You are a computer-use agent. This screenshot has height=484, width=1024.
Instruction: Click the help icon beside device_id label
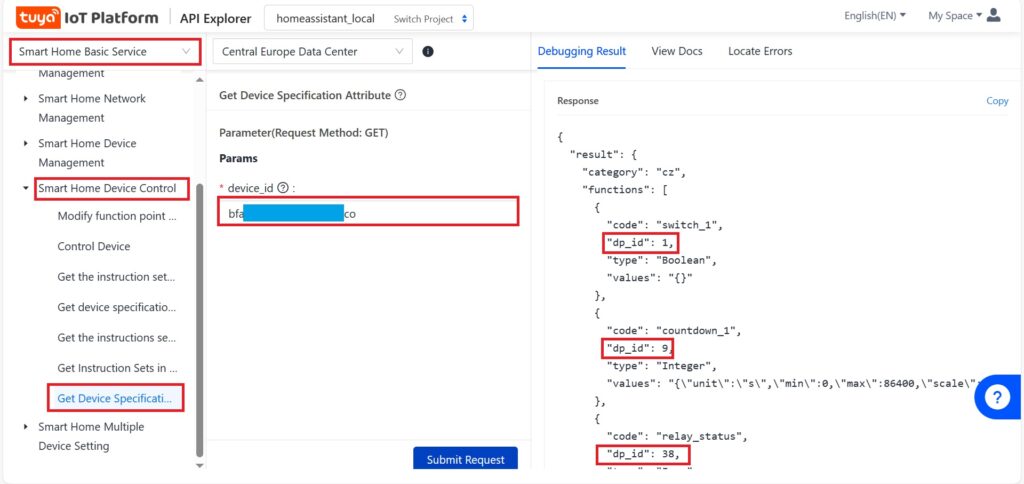coord(283,187)
